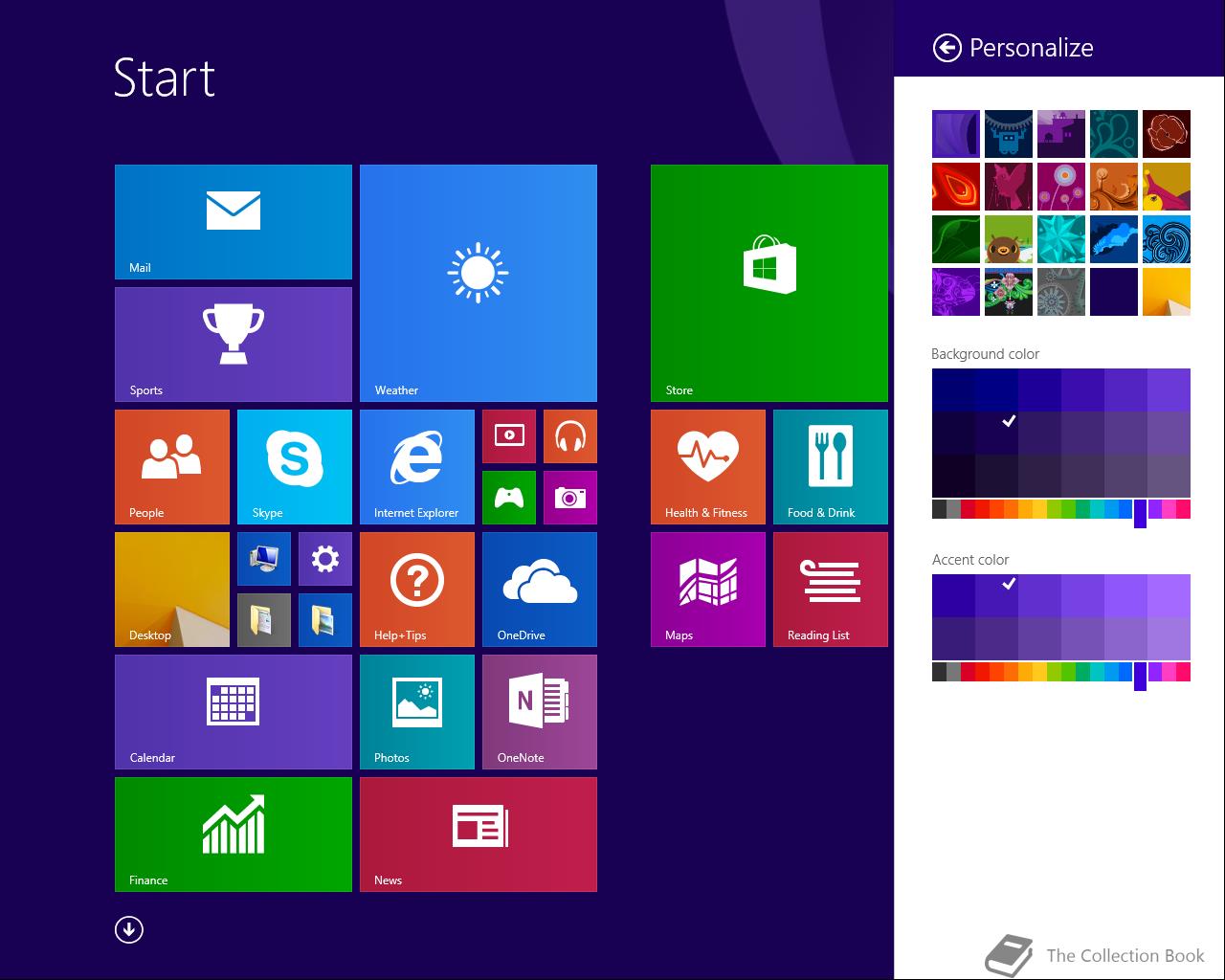Open the Desktop tile
The image size is (1225, 980).
click(172, 590)
